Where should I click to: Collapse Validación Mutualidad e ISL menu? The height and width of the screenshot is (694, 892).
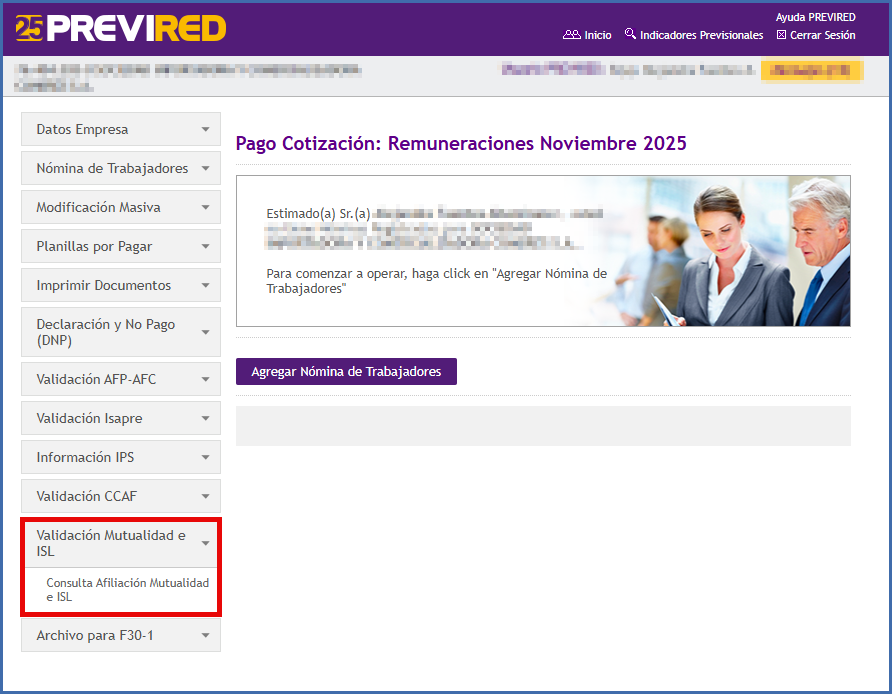coord(121,543)
